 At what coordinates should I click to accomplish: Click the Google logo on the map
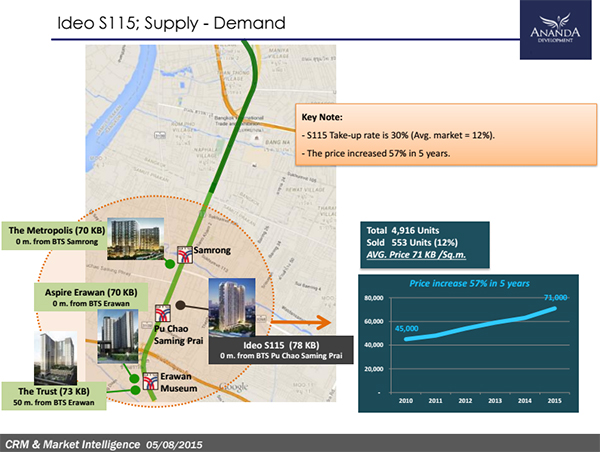pos(229,387)
